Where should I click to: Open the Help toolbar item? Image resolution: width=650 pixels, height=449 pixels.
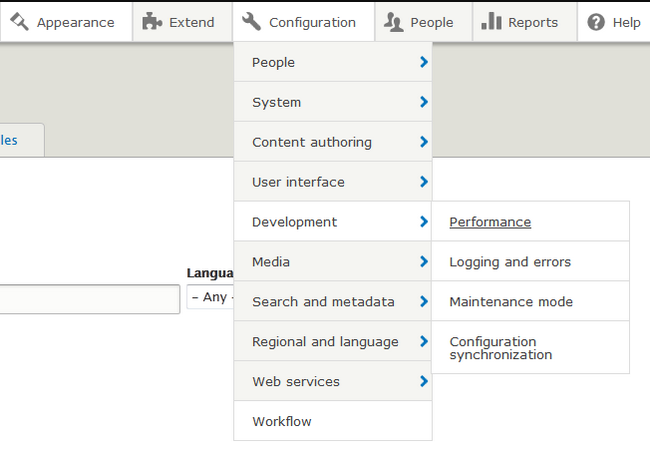click(x=614, y=22)
